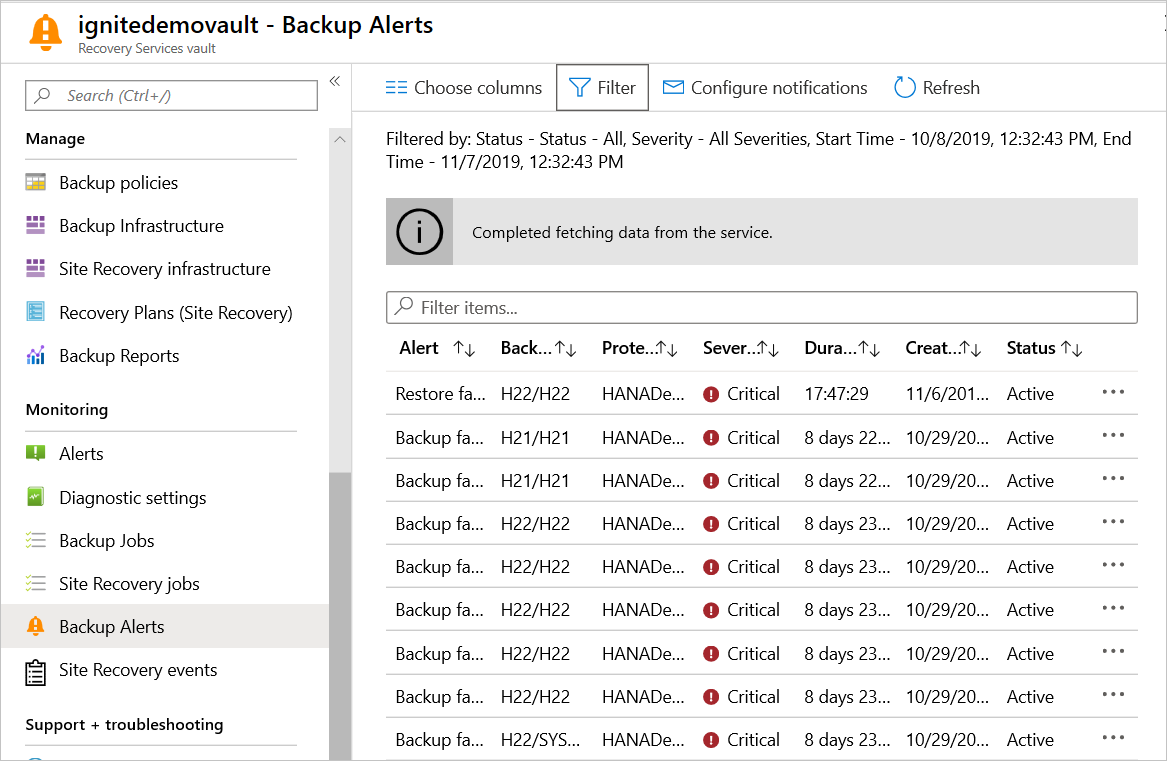Viewport: 1167px width, 761px height.
Task: Click the Configure notifications button
Action: coord(765,87)
